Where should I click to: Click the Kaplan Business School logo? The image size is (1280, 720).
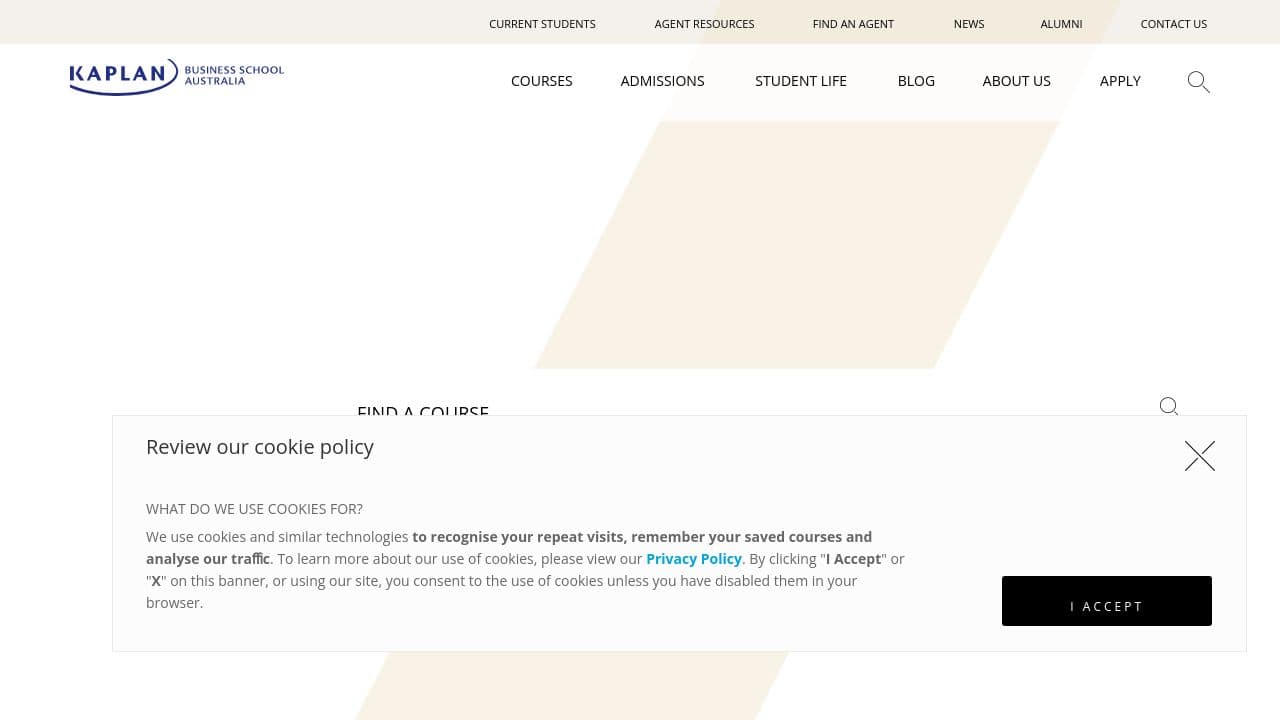pos(176,77)
